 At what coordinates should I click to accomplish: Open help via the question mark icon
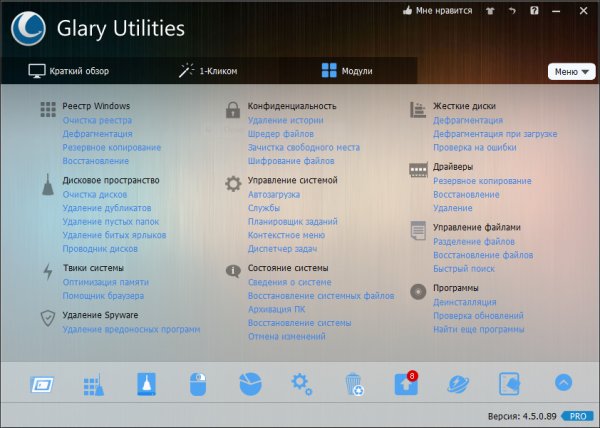point(534,10)
